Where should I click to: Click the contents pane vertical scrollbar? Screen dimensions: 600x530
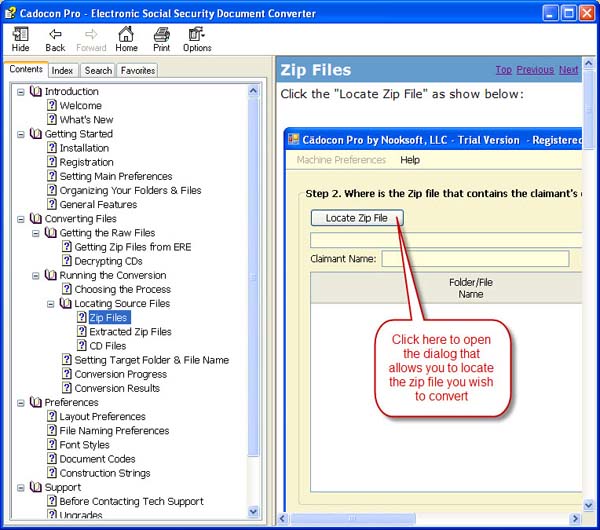pyautogui.click(x=253, y=300)
